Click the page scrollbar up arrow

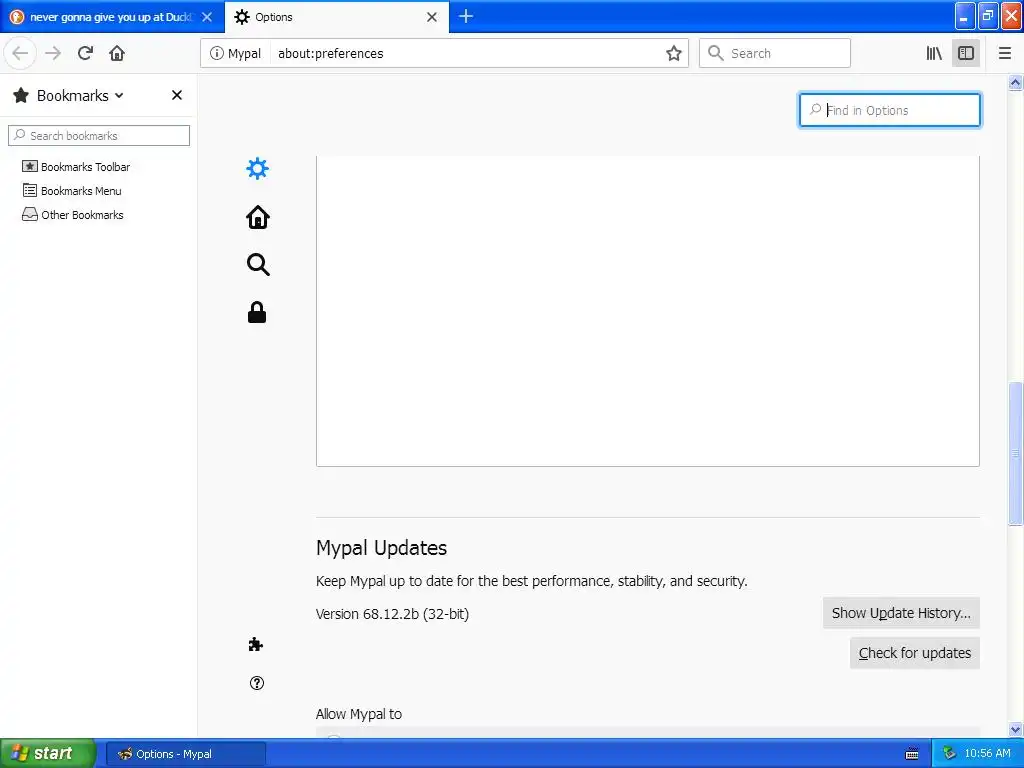click(x=1015, y=82)
